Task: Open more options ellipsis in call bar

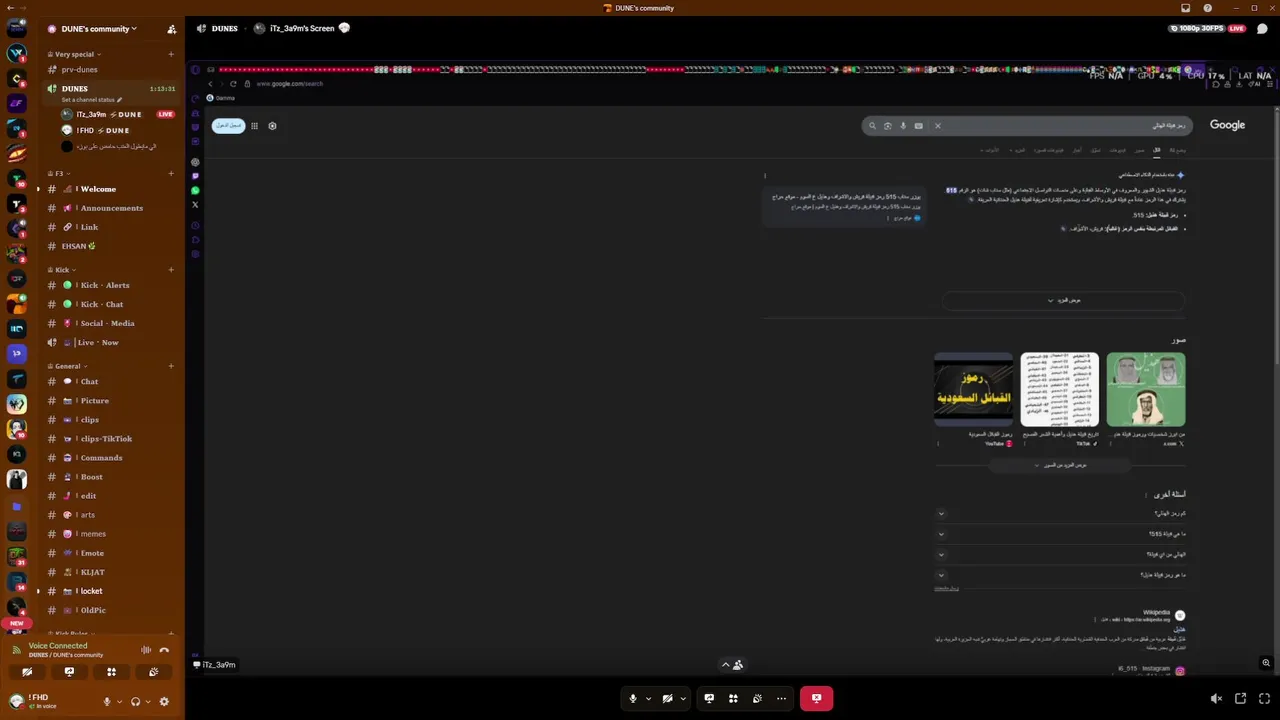Action: click(781, 698)
